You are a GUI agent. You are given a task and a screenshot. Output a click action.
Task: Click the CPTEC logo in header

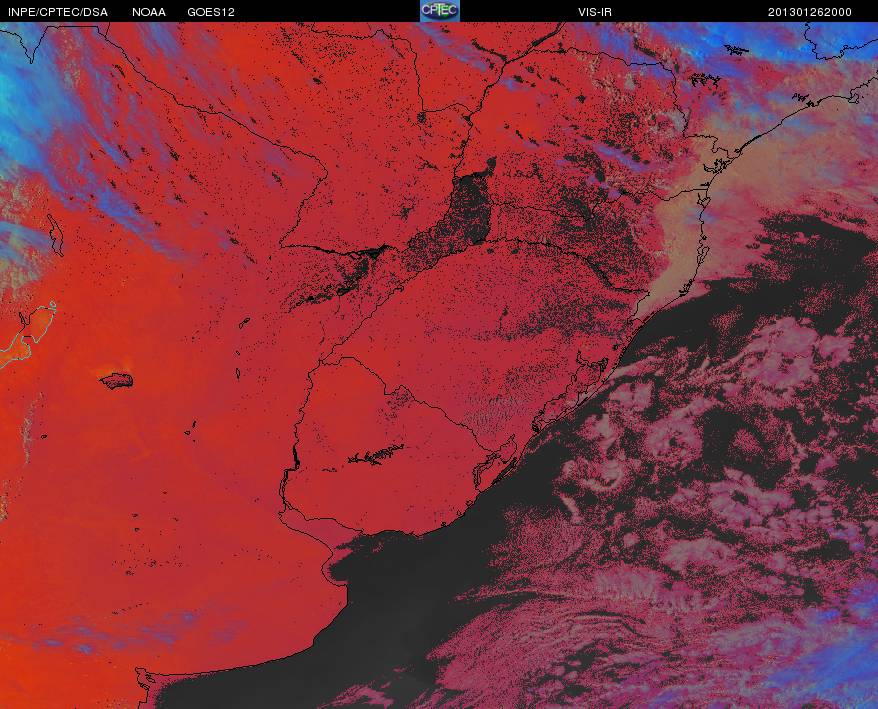click(x=440, y=11)
